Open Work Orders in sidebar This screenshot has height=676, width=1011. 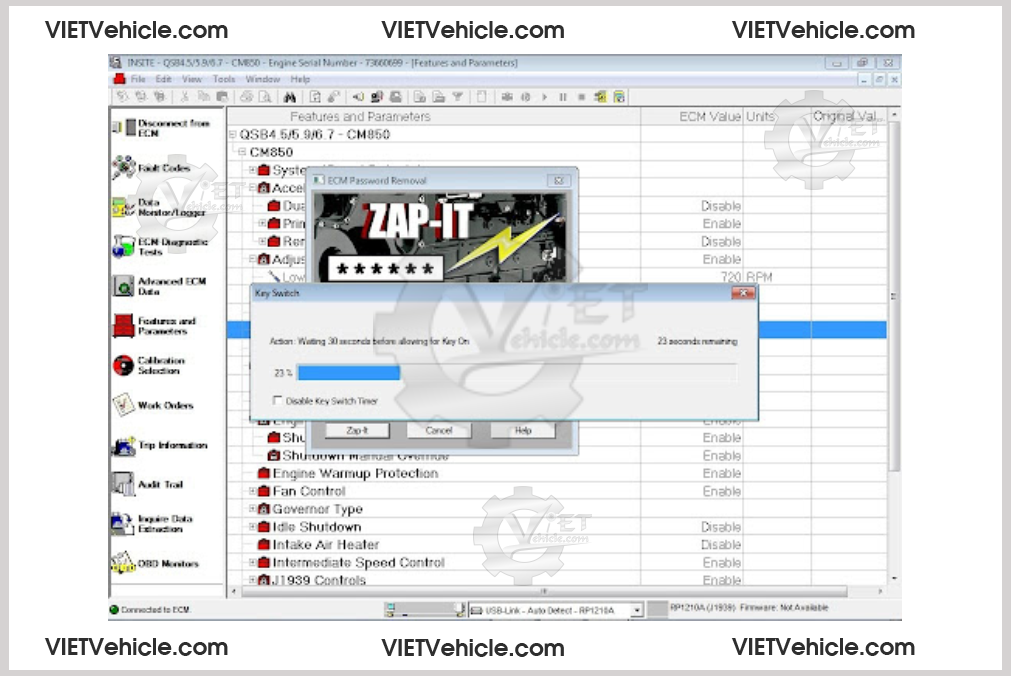123,406
